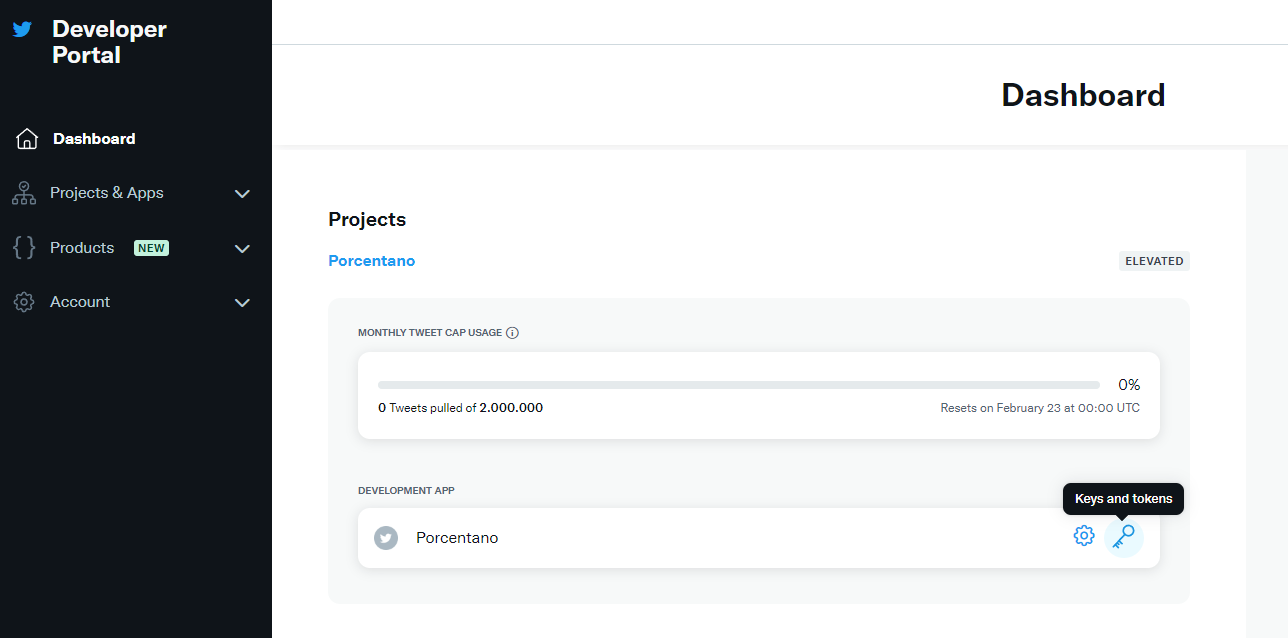The image size is (1288, 638).
Task: Click '0 Tweets pulled of 2.000.000' text
Action: [x=460, y=408]
